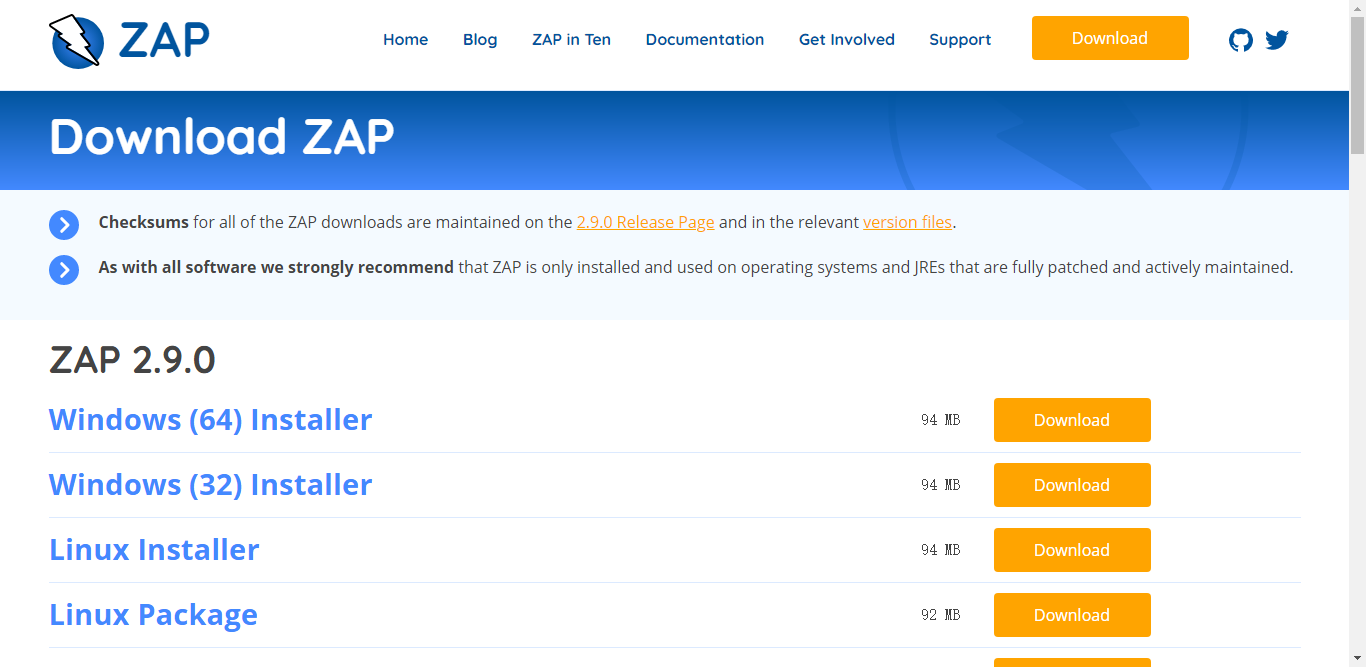
Task: Open the Support page
Action: (960, 39)
